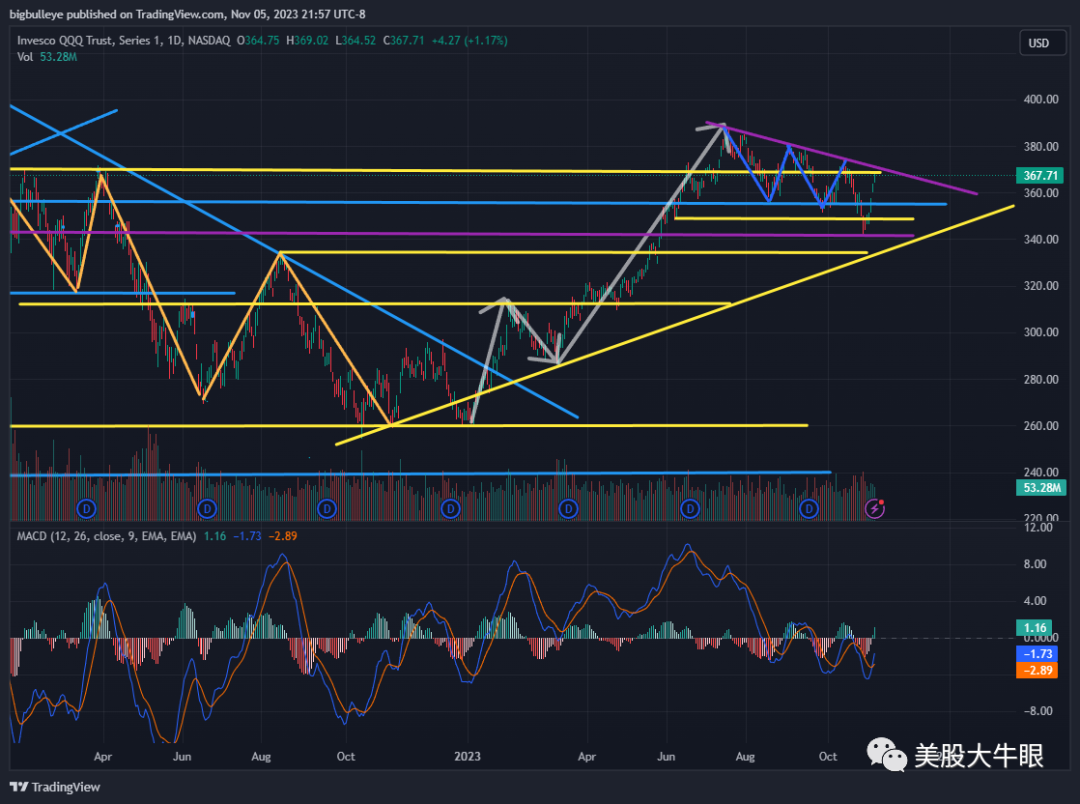Screen dimensions: 1080x804
Task: Click the 380.00 price axis label
Action: click(x=1041, y=146)
